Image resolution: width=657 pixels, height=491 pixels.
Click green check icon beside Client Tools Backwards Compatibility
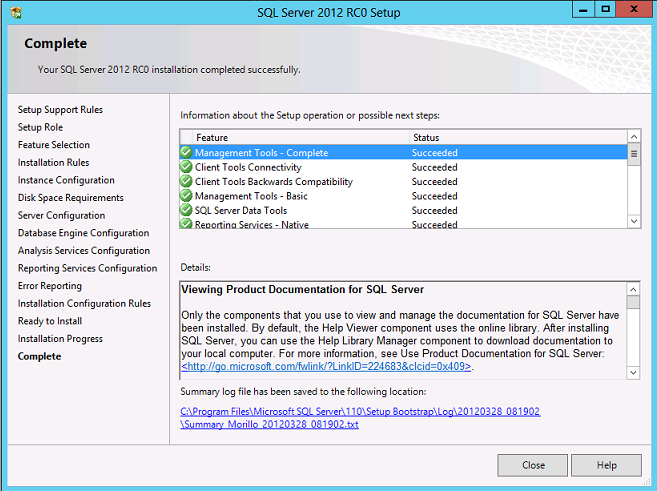pyautogui.click(x=186, y=181)
